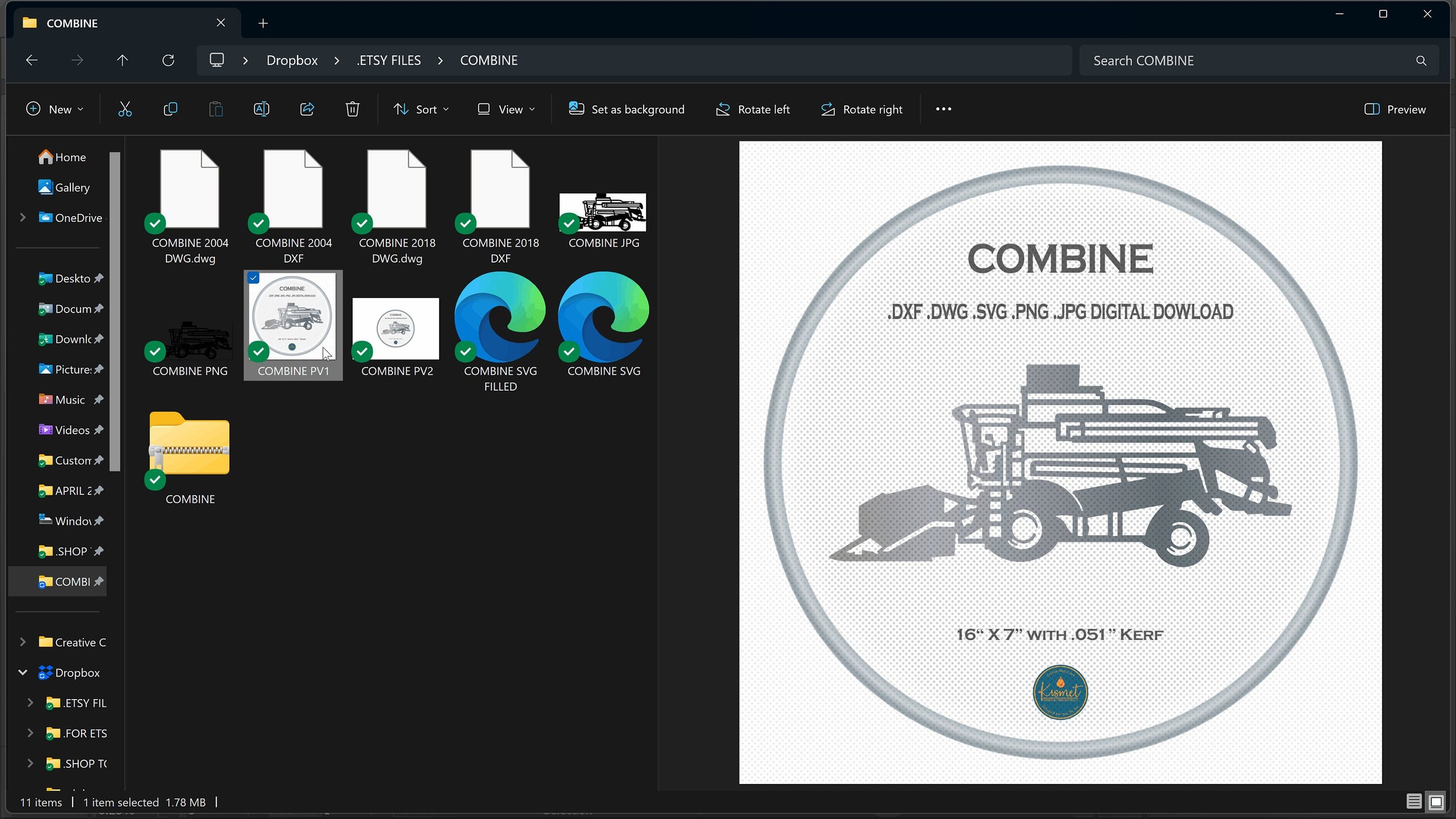Select COMBINE 2004 DXF file
The height and width of the screenshot is (819, 1456).
pyautogui.click(x=294, y=207)
